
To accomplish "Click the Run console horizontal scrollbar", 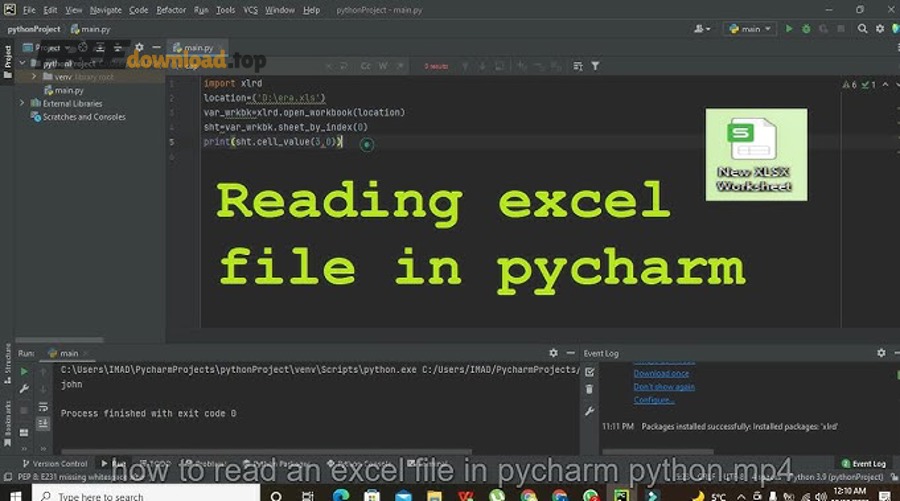I will (266, 452).
